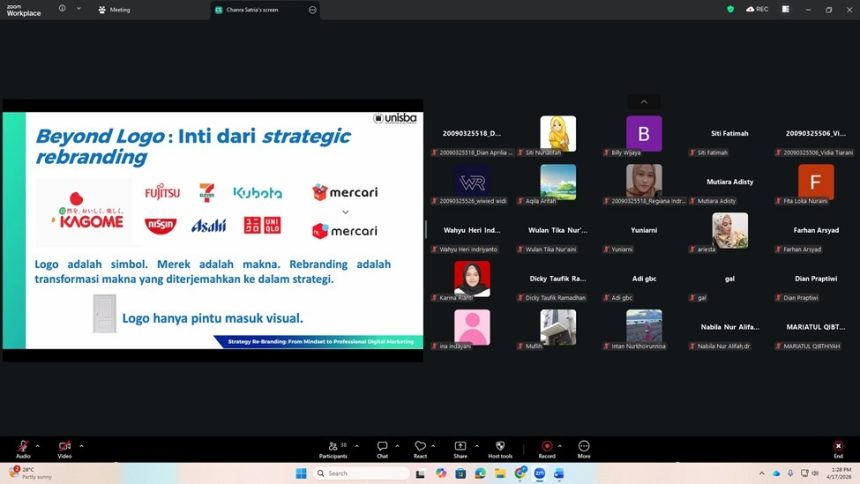Click Dian Praptiwi participant name

(x=816, y=279)
